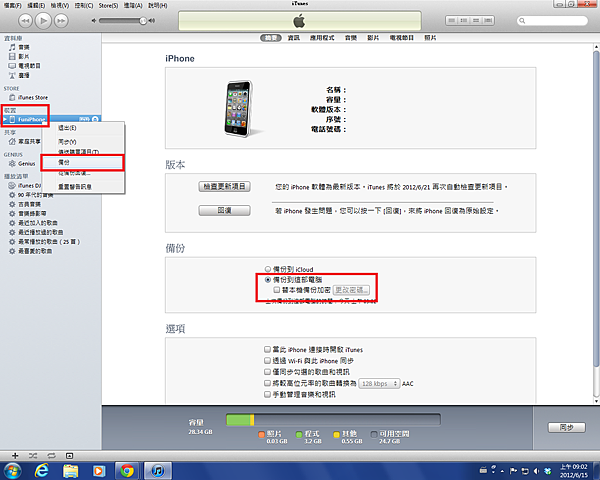Enable syncing only checked songs and videos
600x480 pixels.
[x=267, y=371]
